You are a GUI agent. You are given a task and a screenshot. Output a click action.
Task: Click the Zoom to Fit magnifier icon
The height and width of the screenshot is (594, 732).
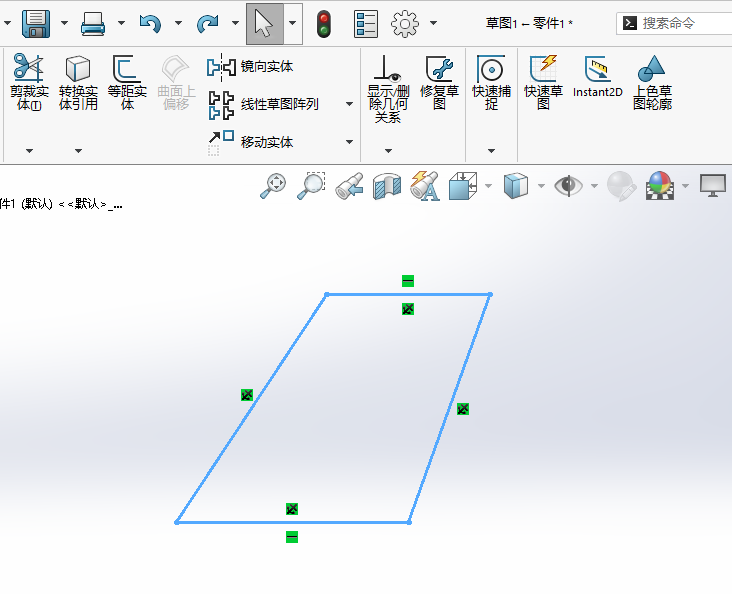click(273, 185)
